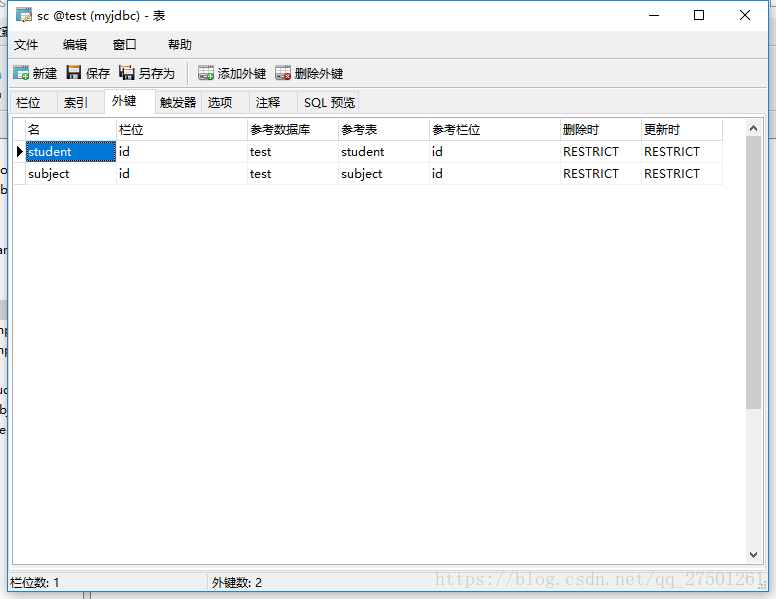This screenshot has width=776, height=599.
Task: Click the 外键数: 2 status text
Action: click(x=237, y=583)
